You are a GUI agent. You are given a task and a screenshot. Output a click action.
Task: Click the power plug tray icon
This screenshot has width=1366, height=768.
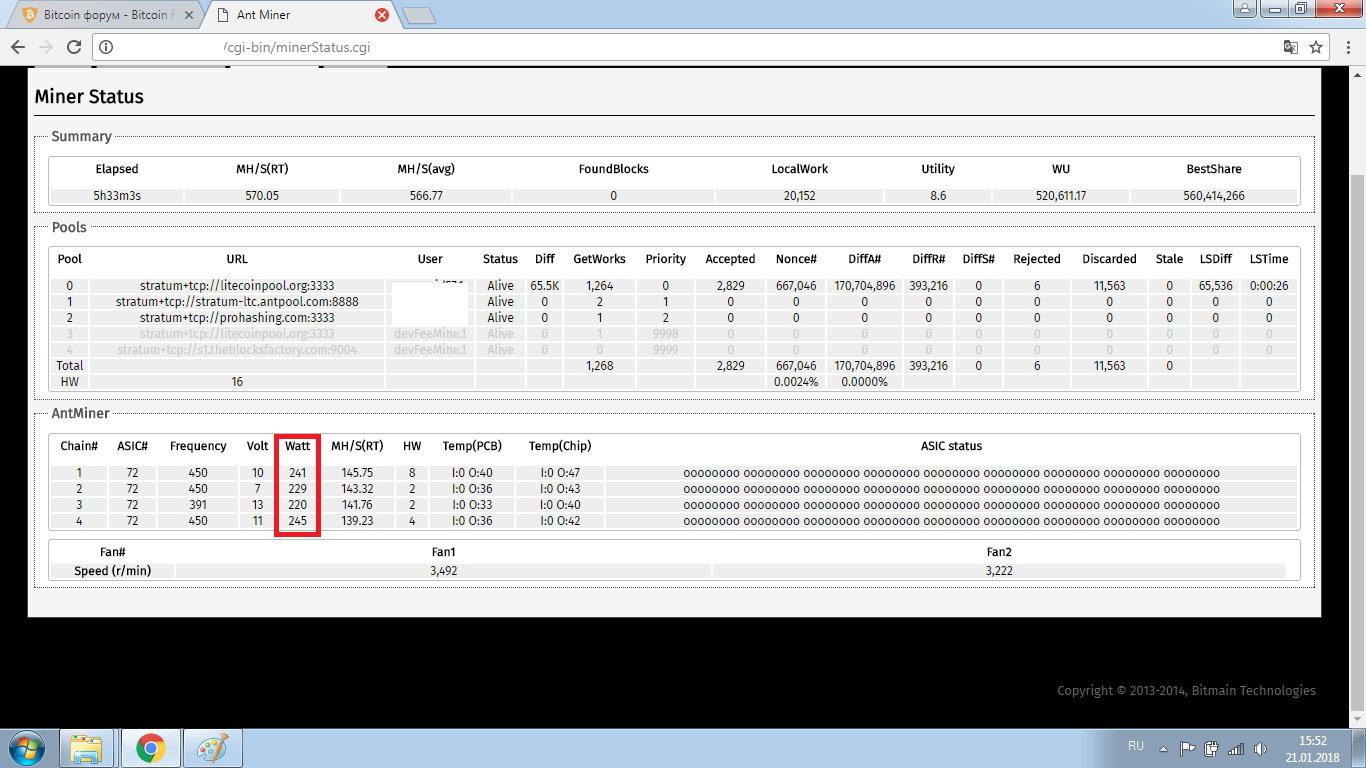tap(1212, 748)
